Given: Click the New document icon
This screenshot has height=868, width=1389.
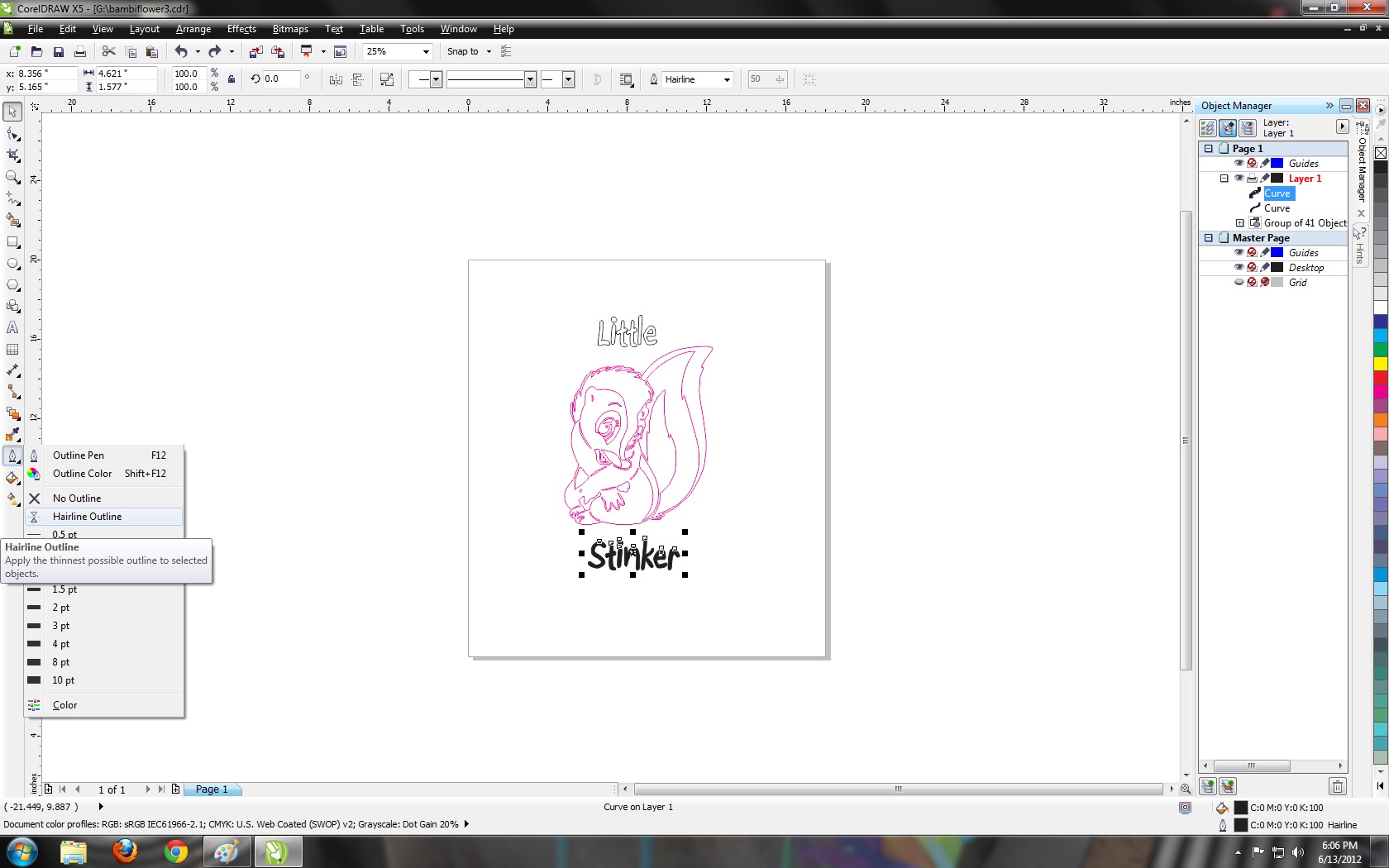Looking at the screenshot, I should click(x=15, y=51).
